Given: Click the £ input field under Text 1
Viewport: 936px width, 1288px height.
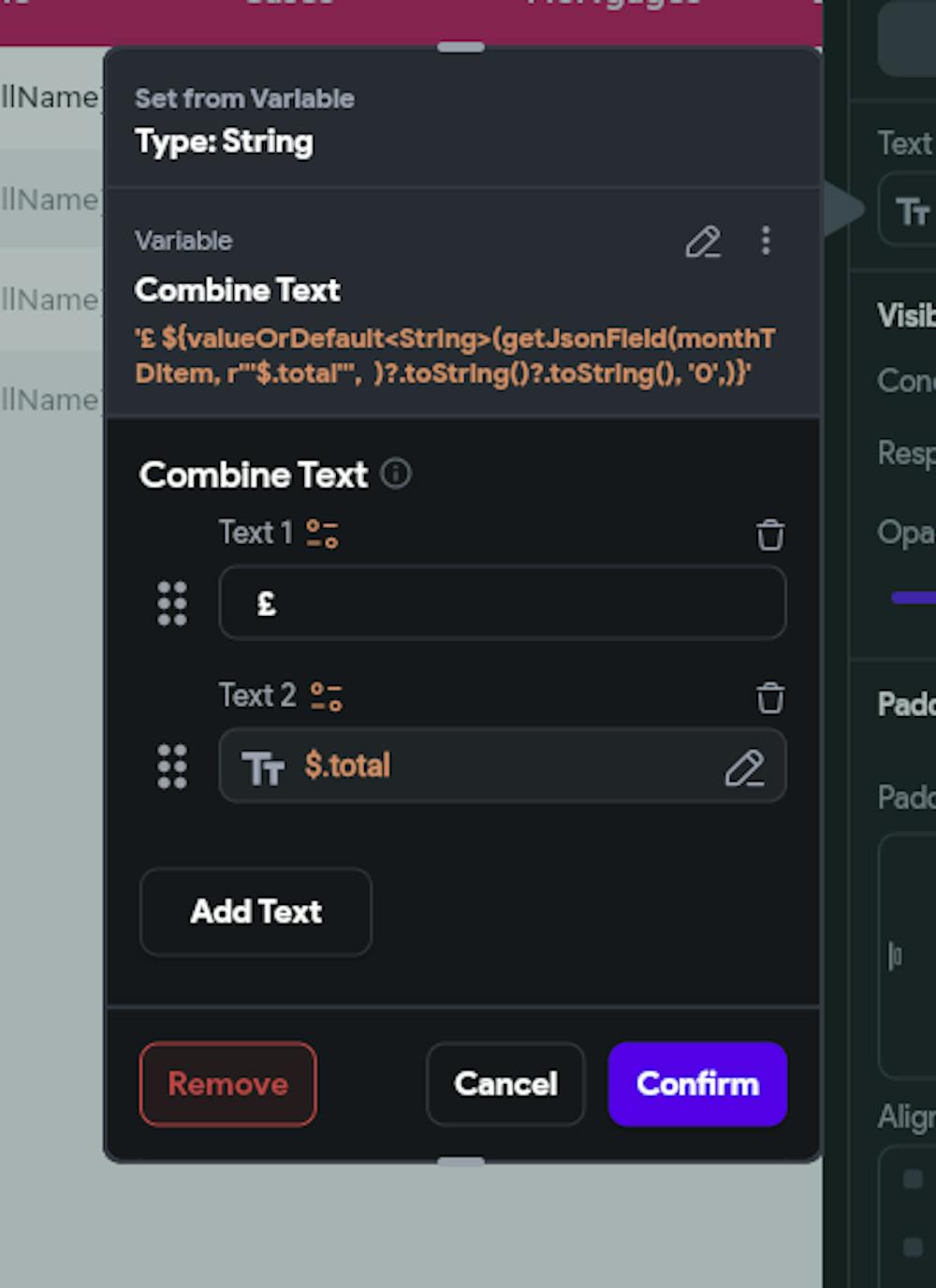Looking at the screenshot, I should tap(503, 603).
